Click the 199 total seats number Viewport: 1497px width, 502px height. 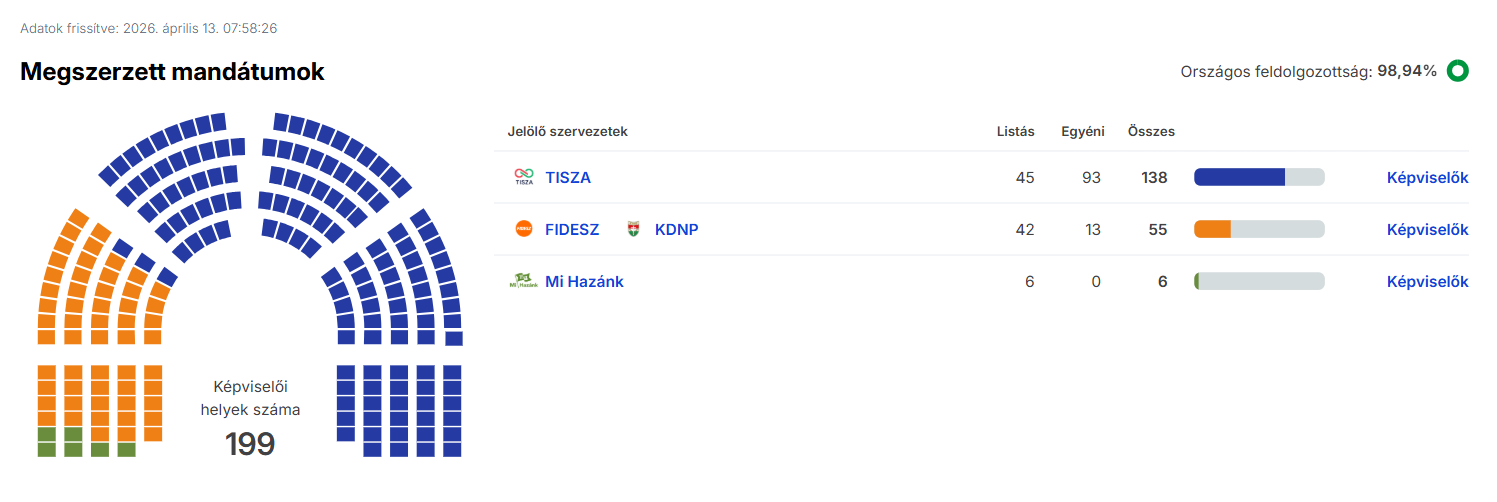(x=249, y=443)
